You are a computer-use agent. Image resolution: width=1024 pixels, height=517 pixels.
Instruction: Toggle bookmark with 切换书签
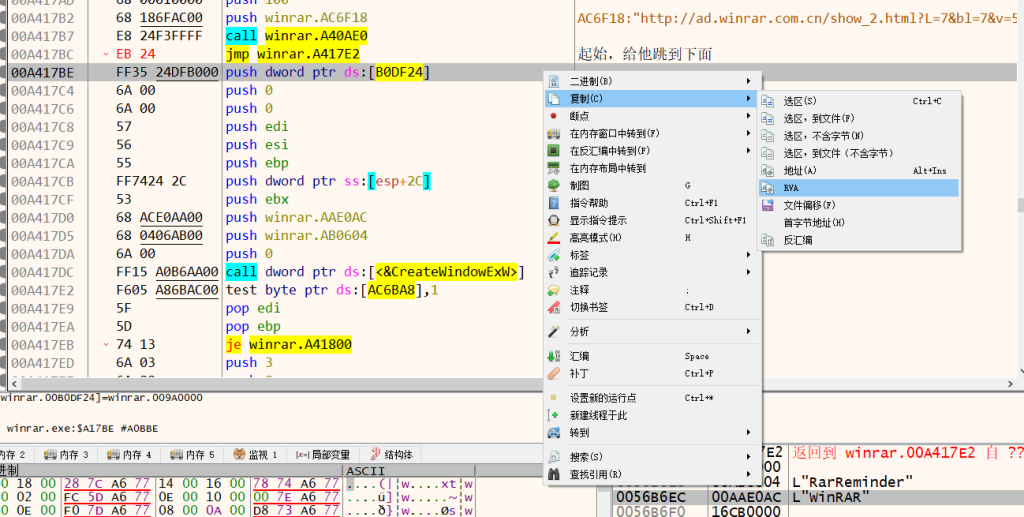(x=589, y=307)
